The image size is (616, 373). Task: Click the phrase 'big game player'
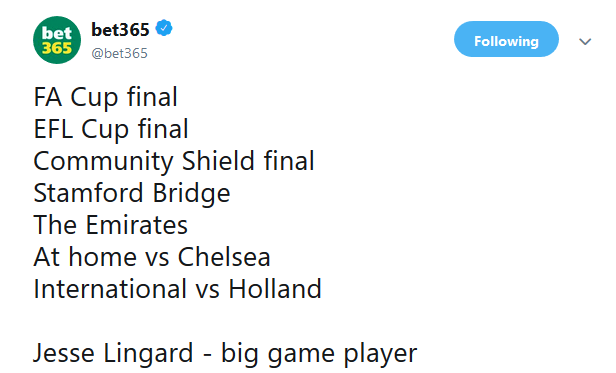click(319, 354)
